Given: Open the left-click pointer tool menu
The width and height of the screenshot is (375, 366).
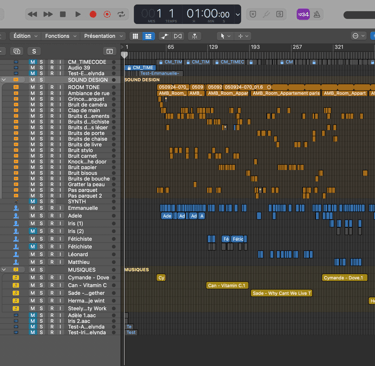Looking at the screenshot, I should click(x=225, y=36).
